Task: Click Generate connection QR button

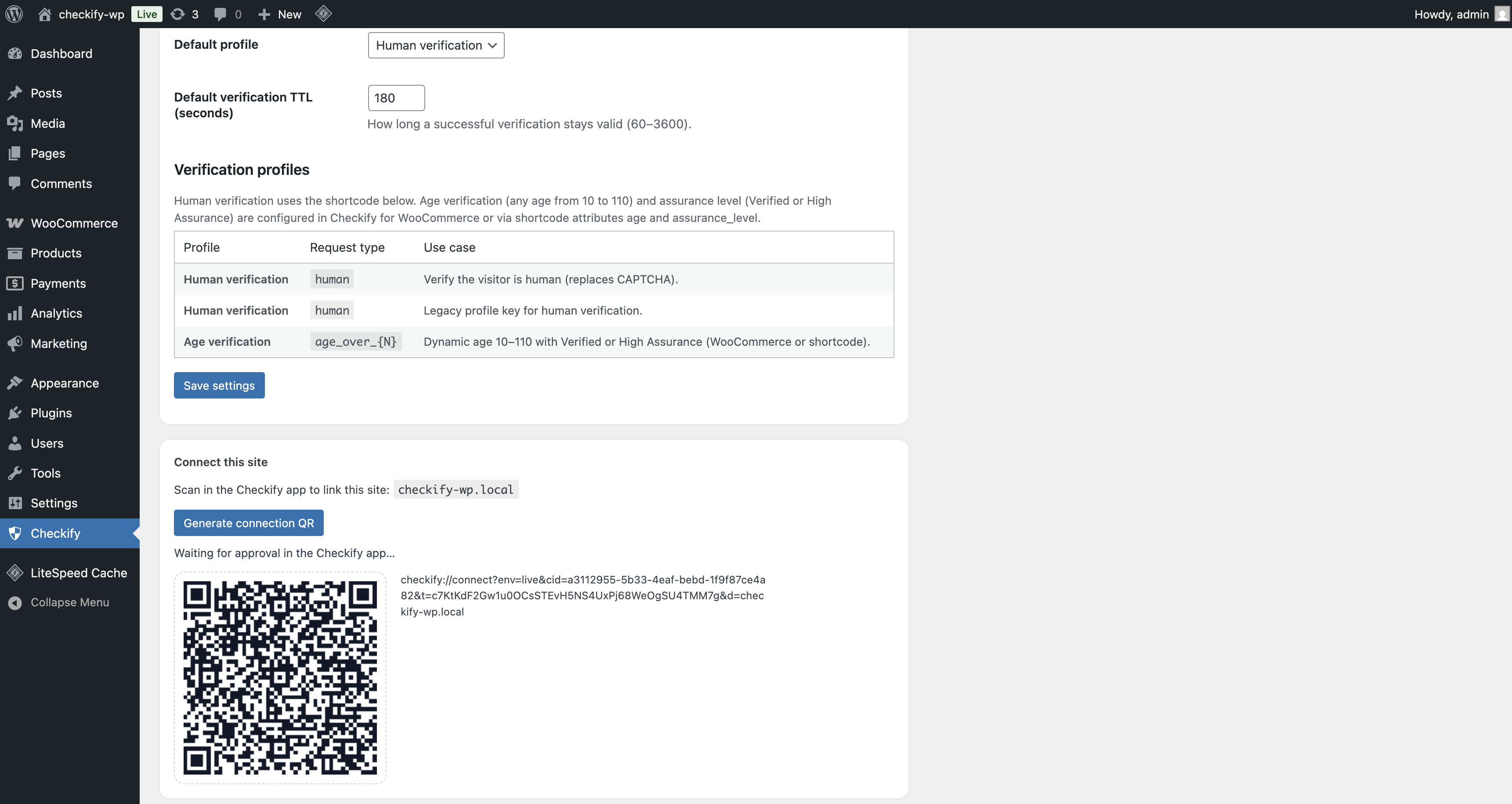Action: click(x=248, y=523)
